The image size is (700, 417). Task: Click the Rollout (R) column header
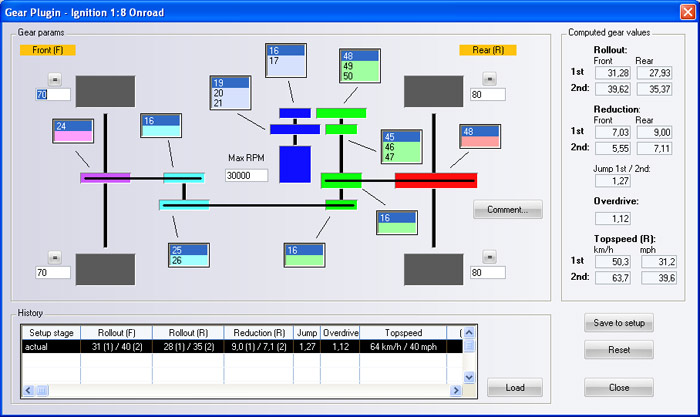point(188,333)
